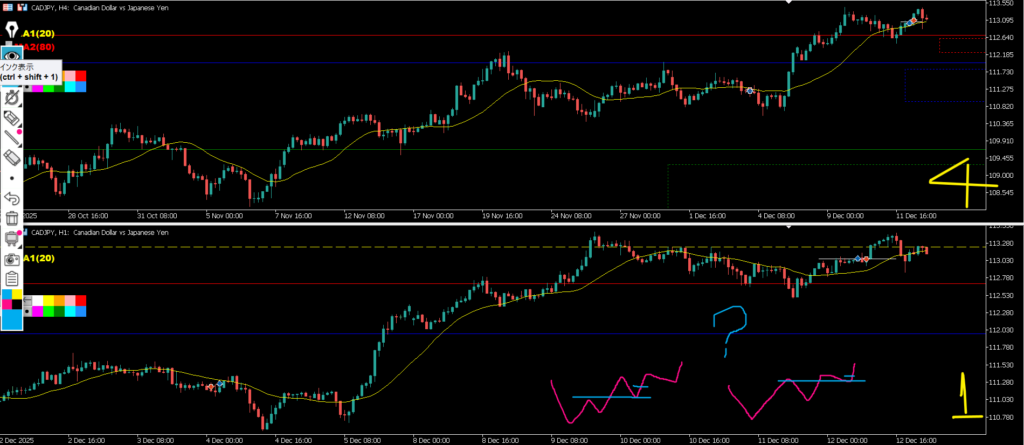Clear drawings with the trash icon
This screenshot has width=1024, height=445.
coord(12,218)
